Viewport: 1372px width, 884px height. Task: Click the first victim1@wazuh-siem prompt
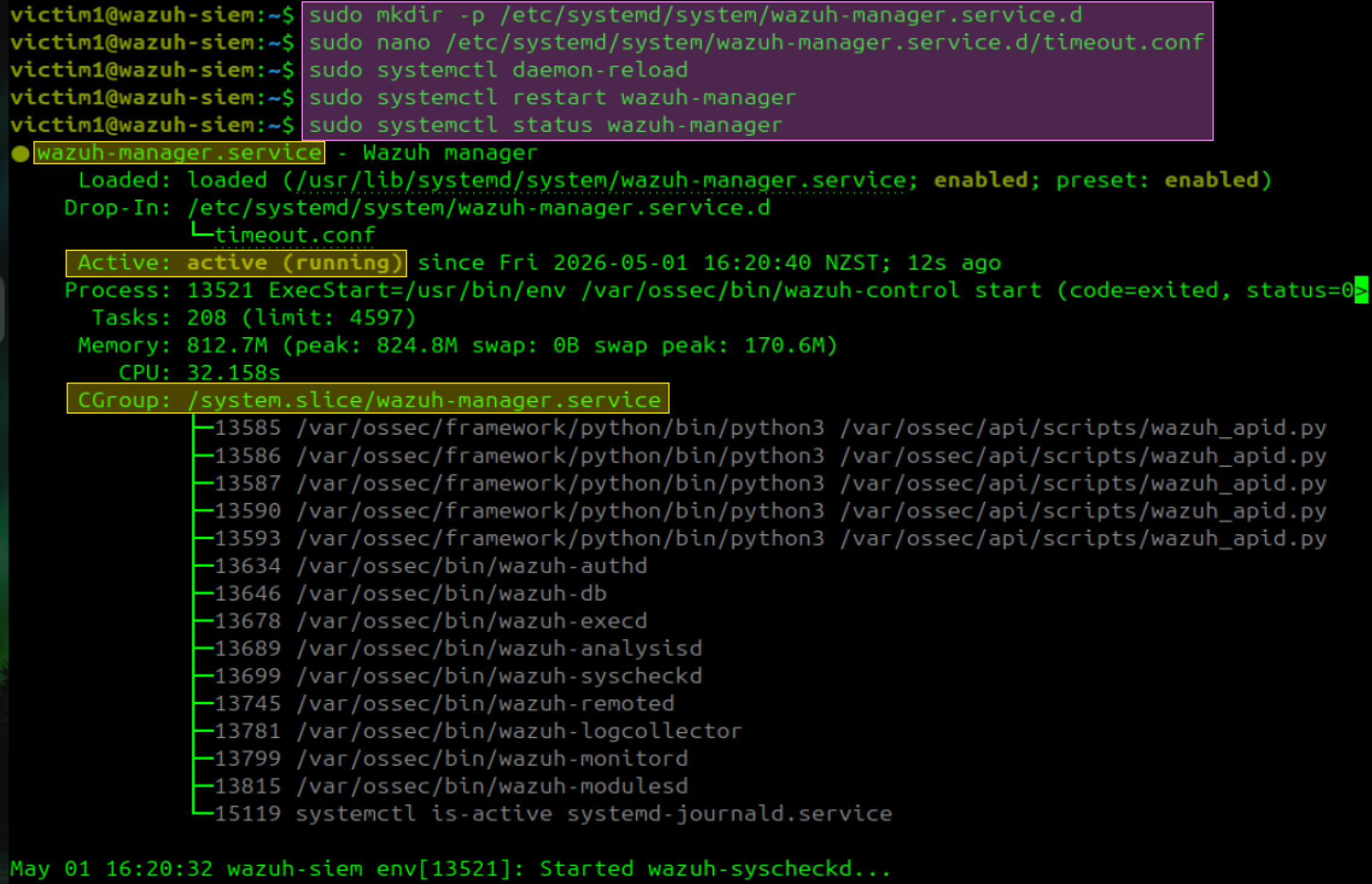click(153, 15)
